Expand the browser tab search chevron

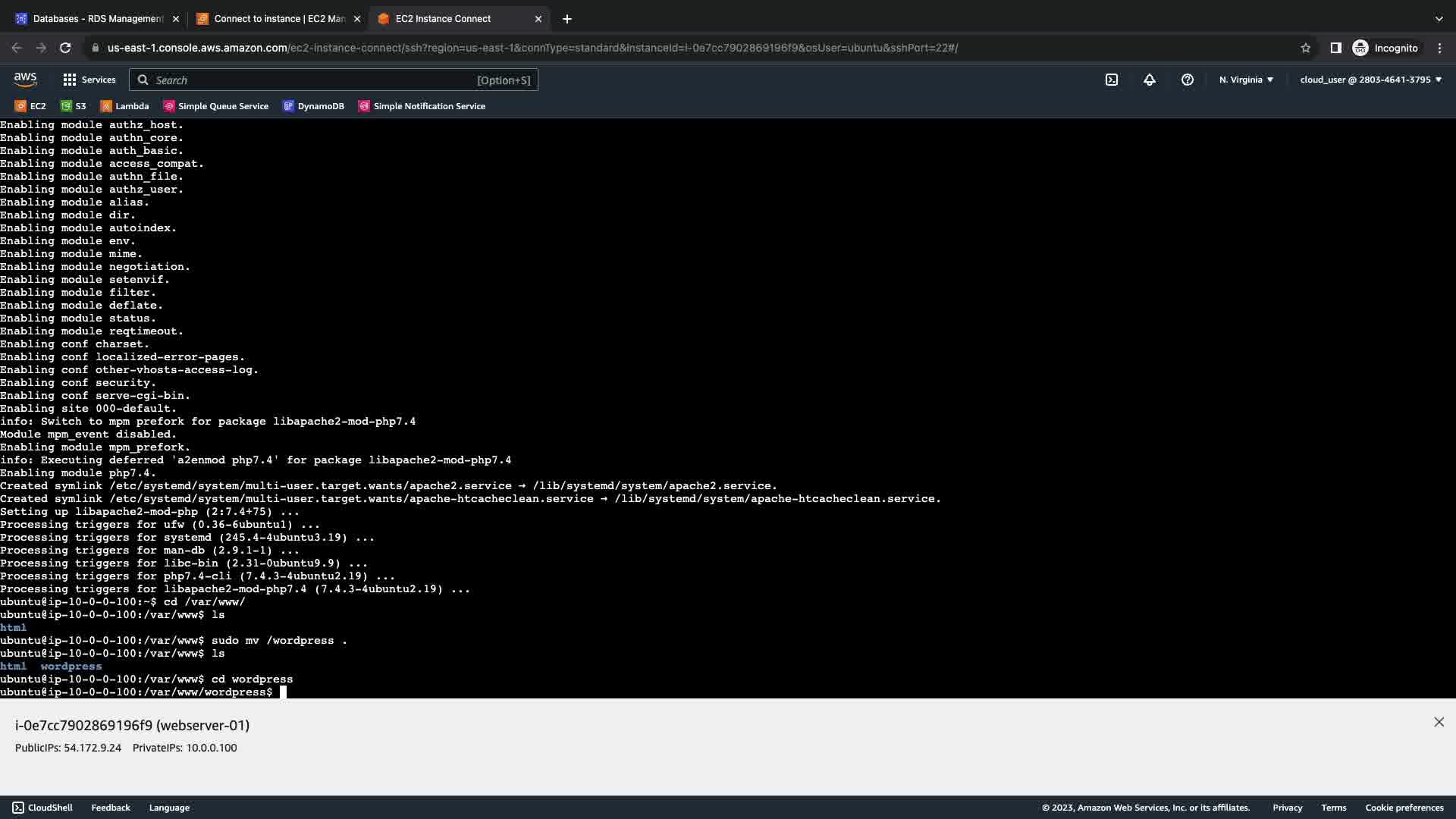[1439, 19]
